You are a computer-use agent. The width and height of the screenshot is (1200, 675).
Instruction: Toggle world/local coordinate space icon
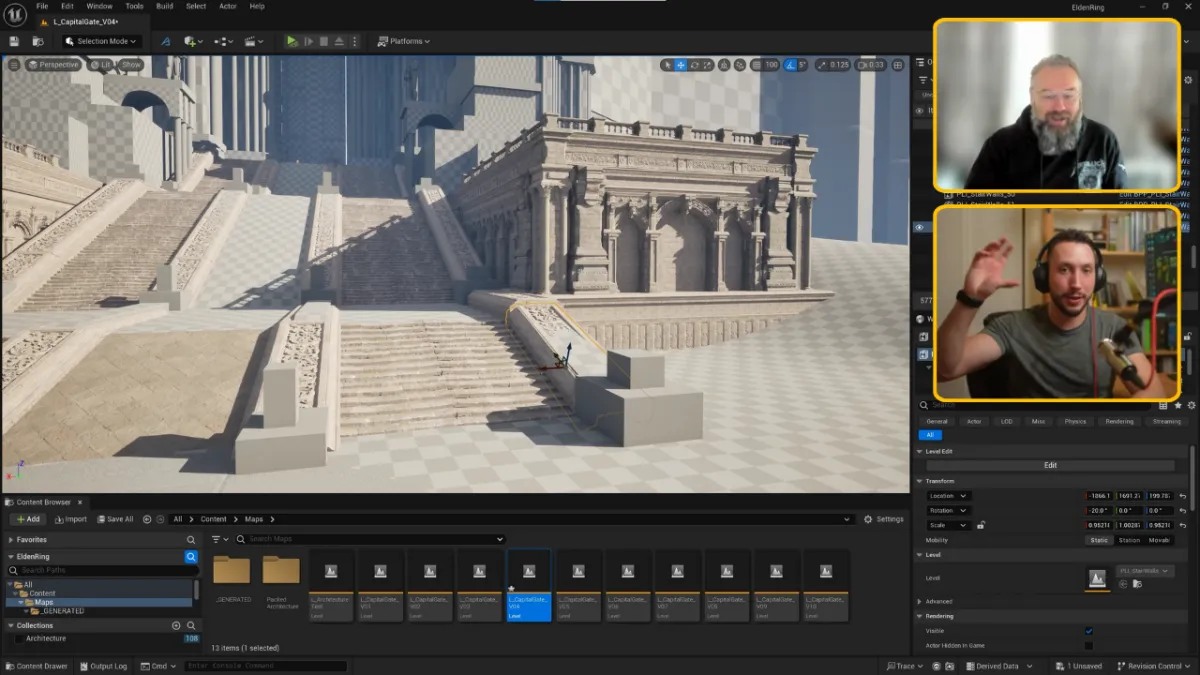726,65
